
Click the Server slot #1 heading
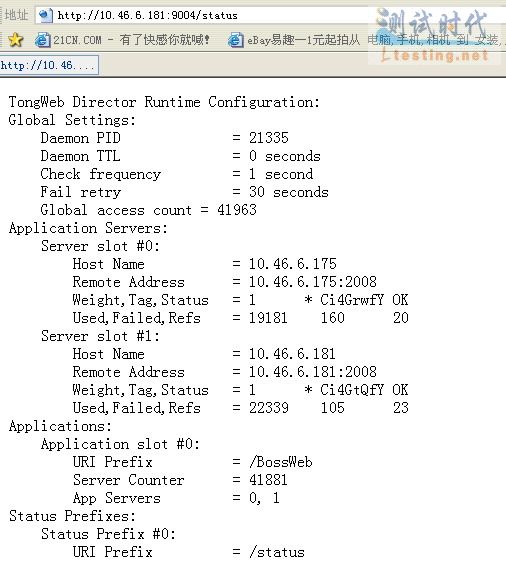coord(100,336)
